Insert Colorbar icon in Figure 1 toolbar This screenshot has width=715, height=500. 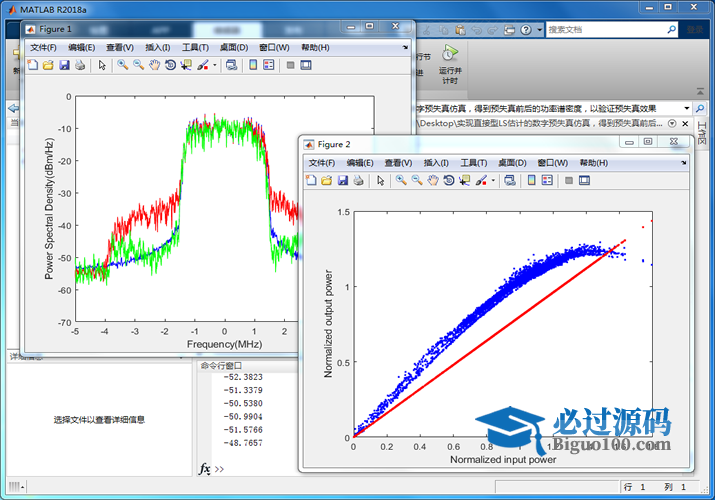(x=253, y=65)
